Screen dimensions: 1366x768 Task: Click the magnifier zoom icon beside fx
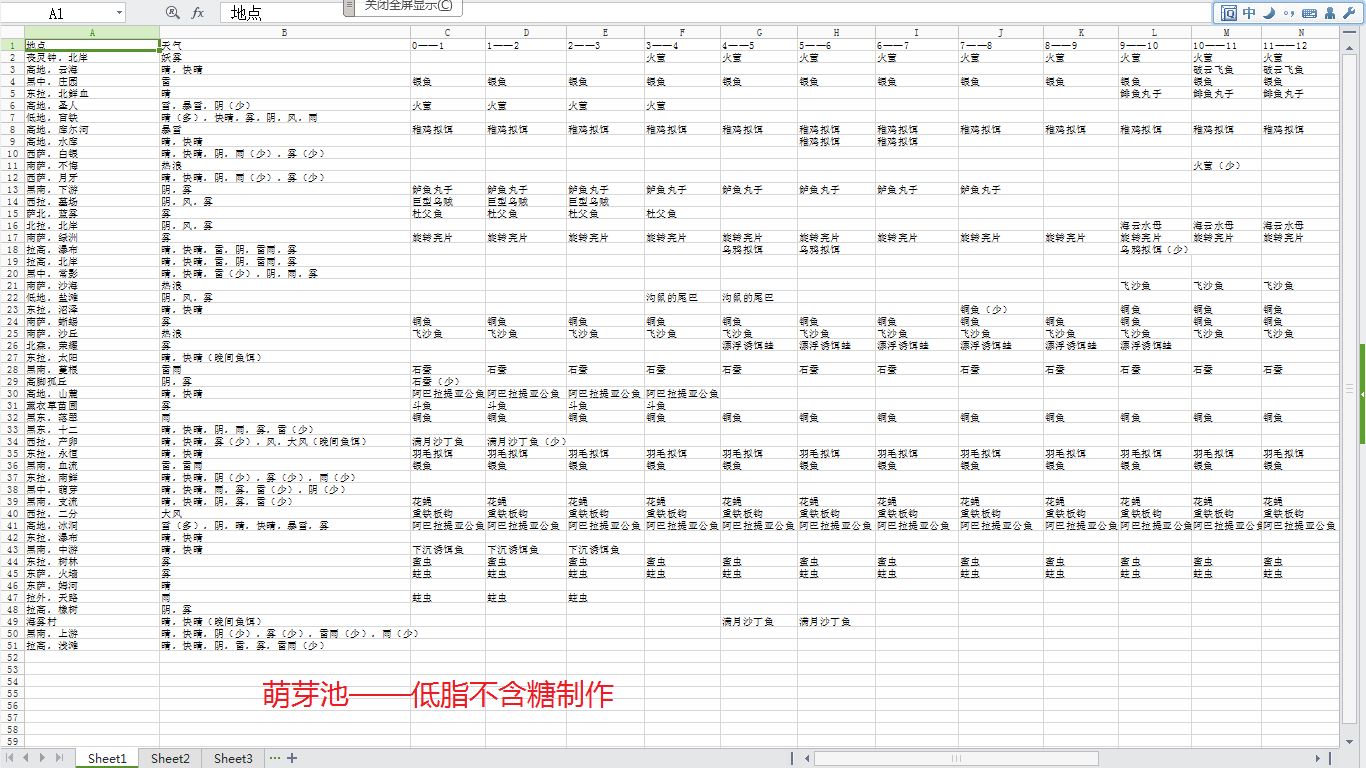point(172,13)
